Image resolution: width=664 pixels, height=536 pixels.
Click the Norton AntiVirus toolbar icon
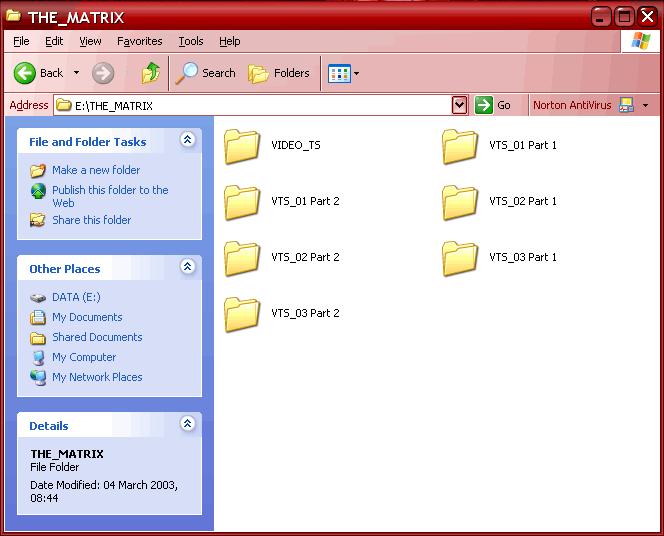626,105
